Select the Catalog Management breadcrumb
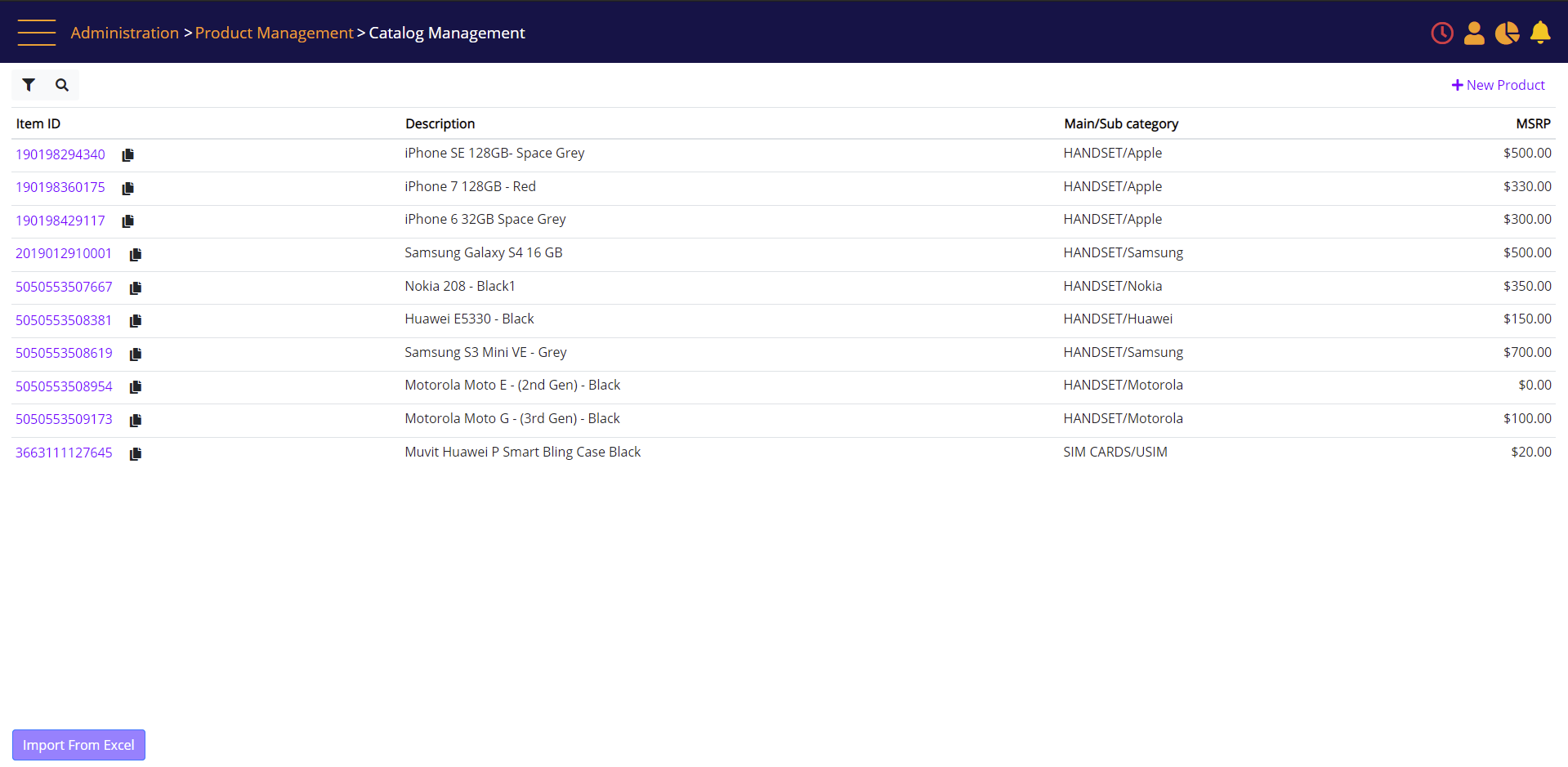 coord(447,33)
